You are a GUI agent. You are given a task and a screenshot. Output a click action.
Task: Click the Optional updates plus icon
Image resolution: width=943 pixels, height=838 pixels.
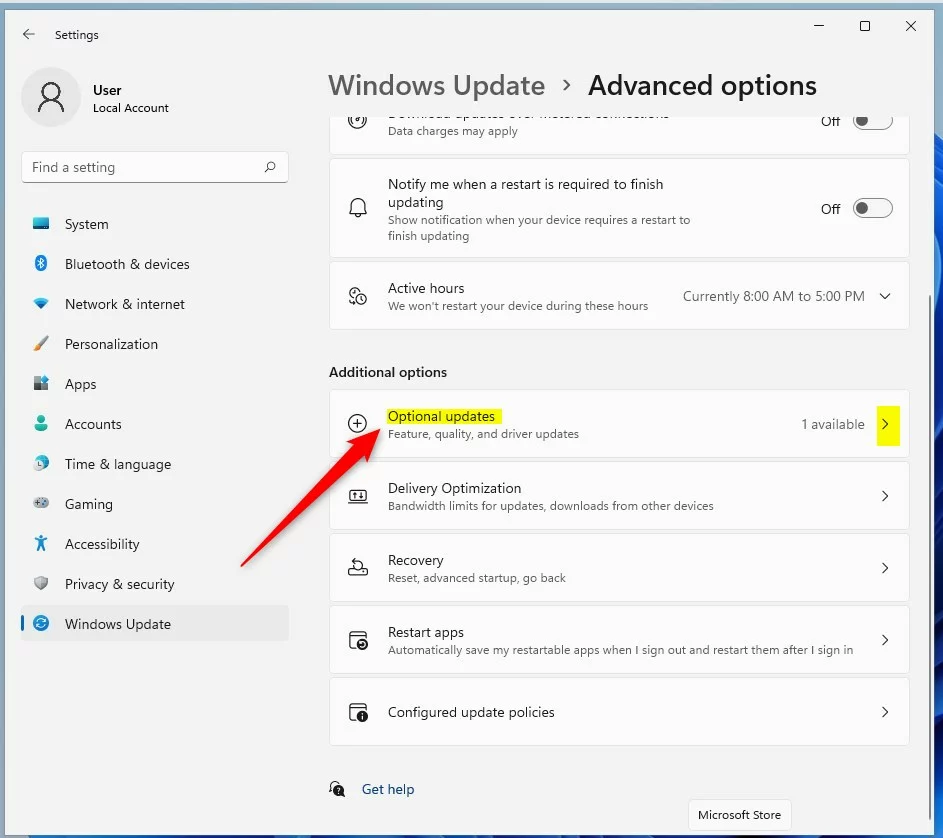tap(357, 424)
